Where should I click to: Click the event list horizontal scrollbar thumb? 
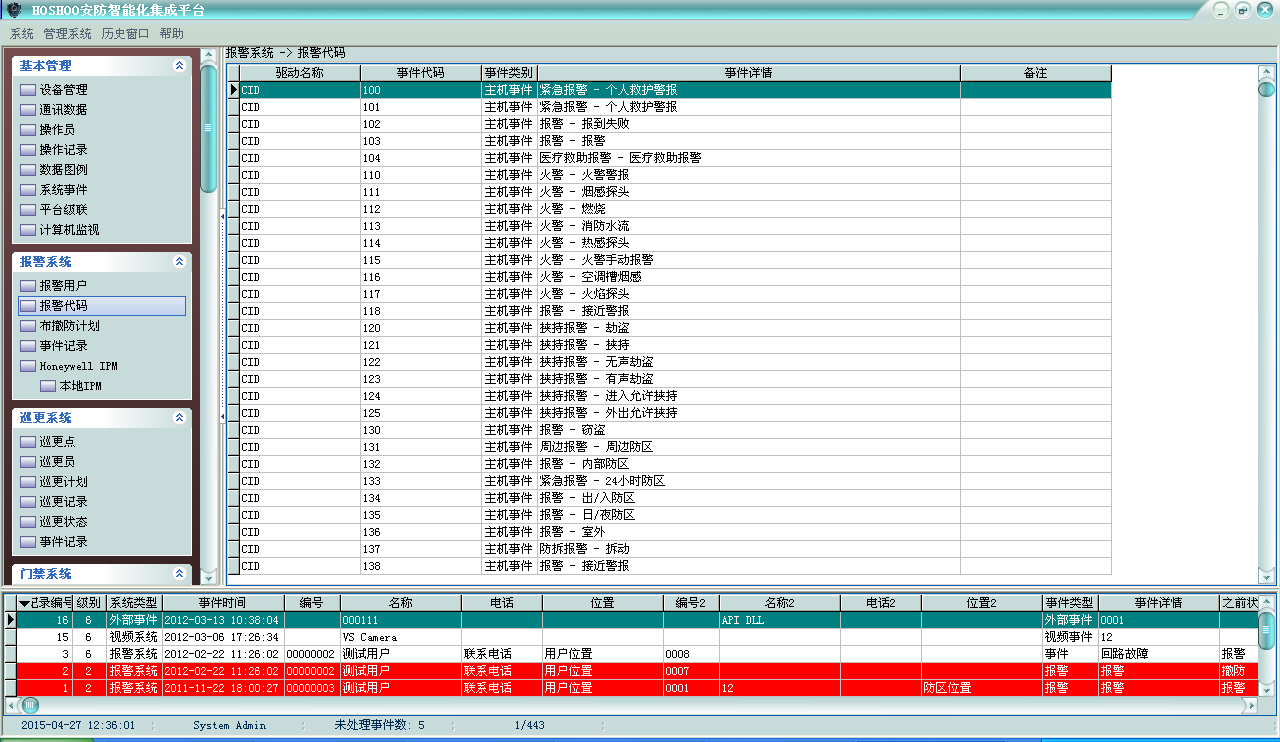click(x=30, y=705)
